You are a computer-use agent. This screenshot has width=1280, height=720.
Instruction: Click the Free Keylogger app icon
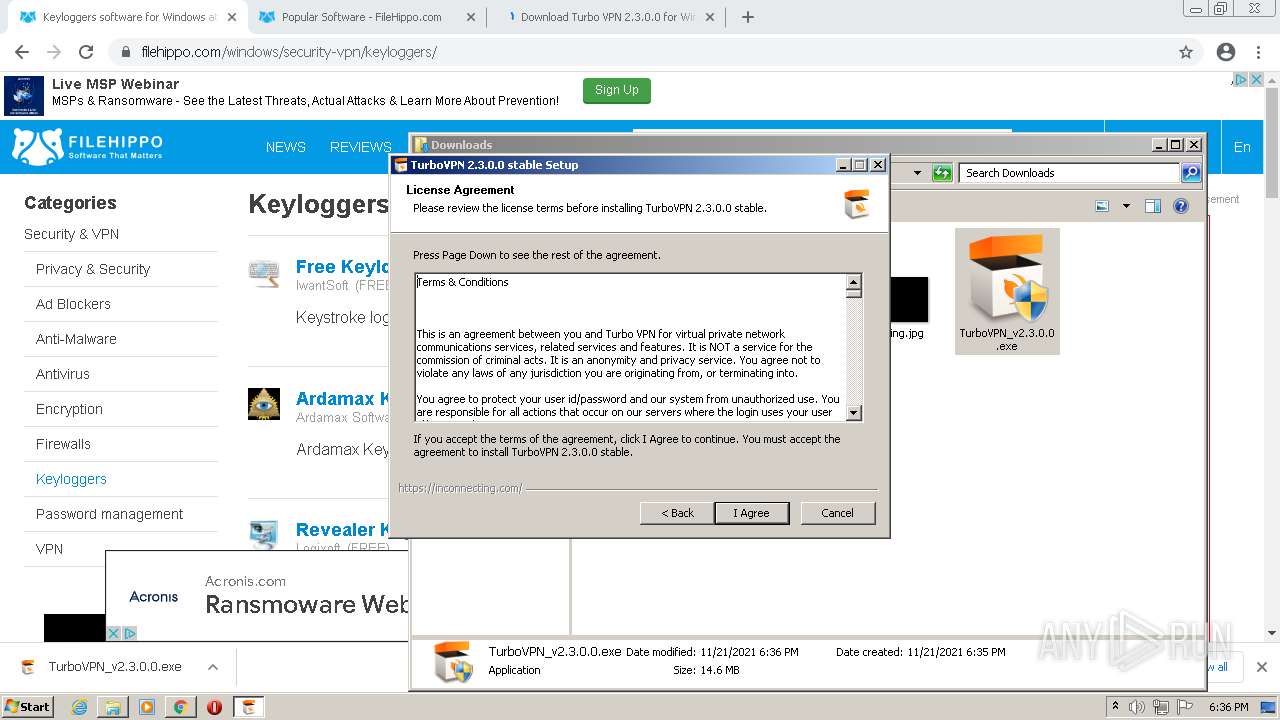tap(264, 273)
